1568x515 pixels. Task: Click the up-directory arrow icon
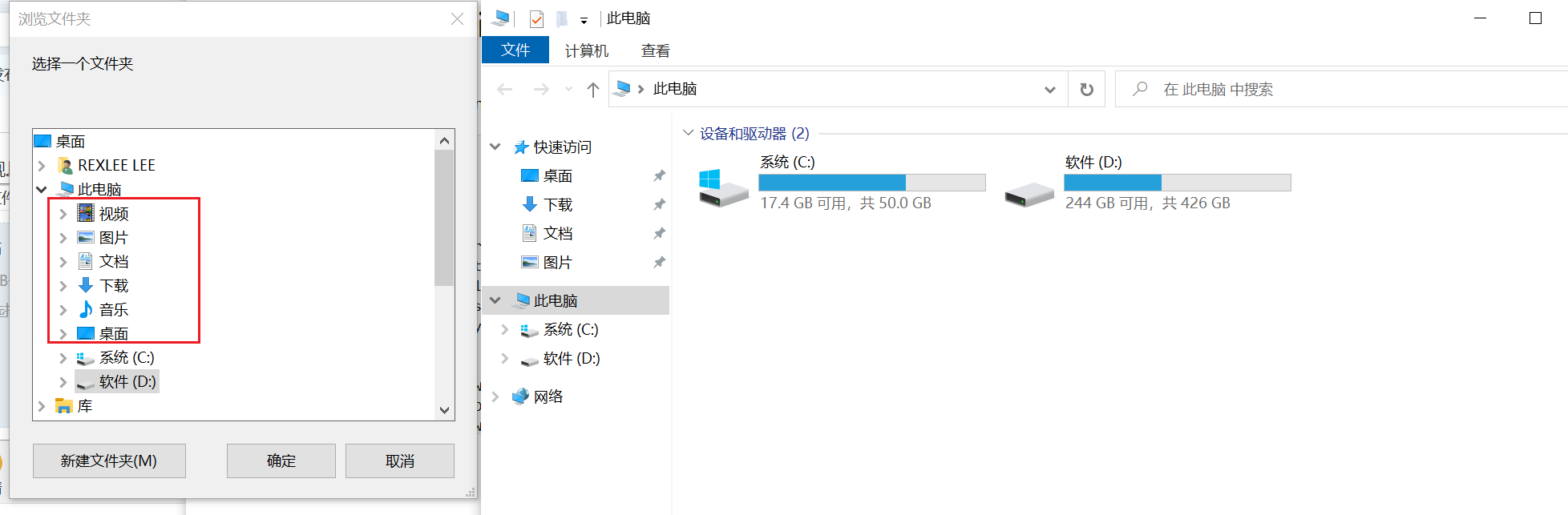[x=592, y=90]
